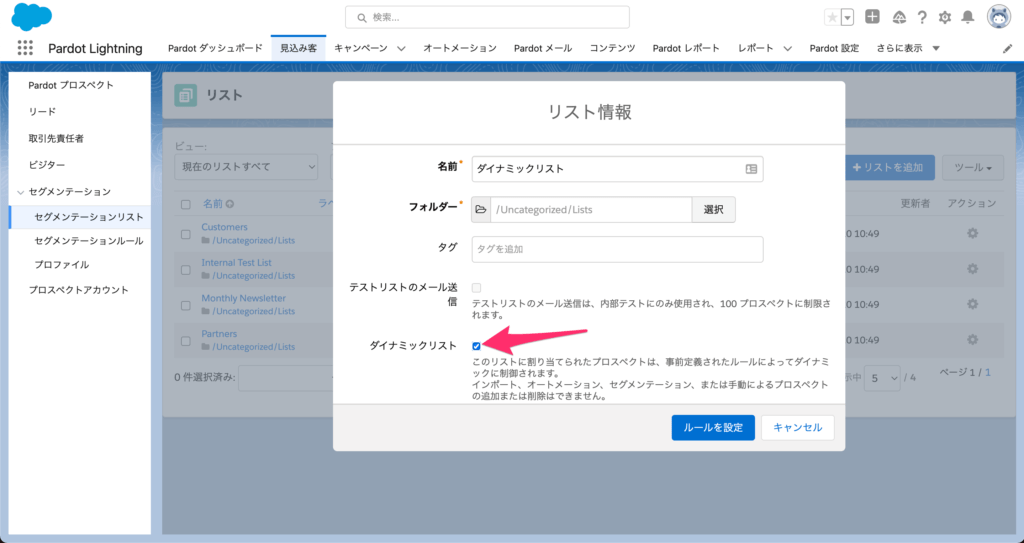Open the notifications bell icon
This screenshot has height=543, width=1024.
(968, 18)
